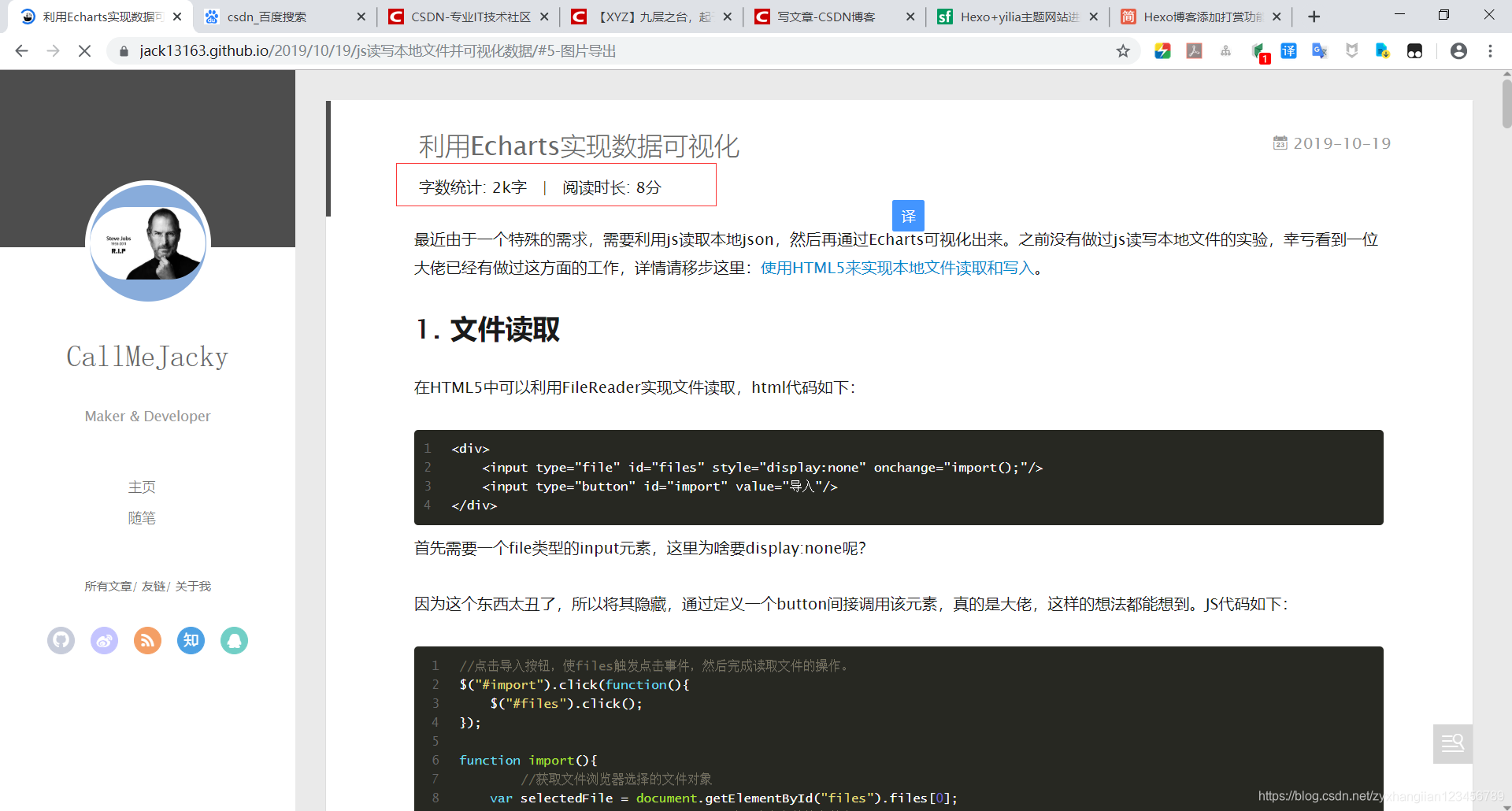Screen dimensions: 1512x811
Task: Open a new browser tab
Action: [x=1314, y=17]
